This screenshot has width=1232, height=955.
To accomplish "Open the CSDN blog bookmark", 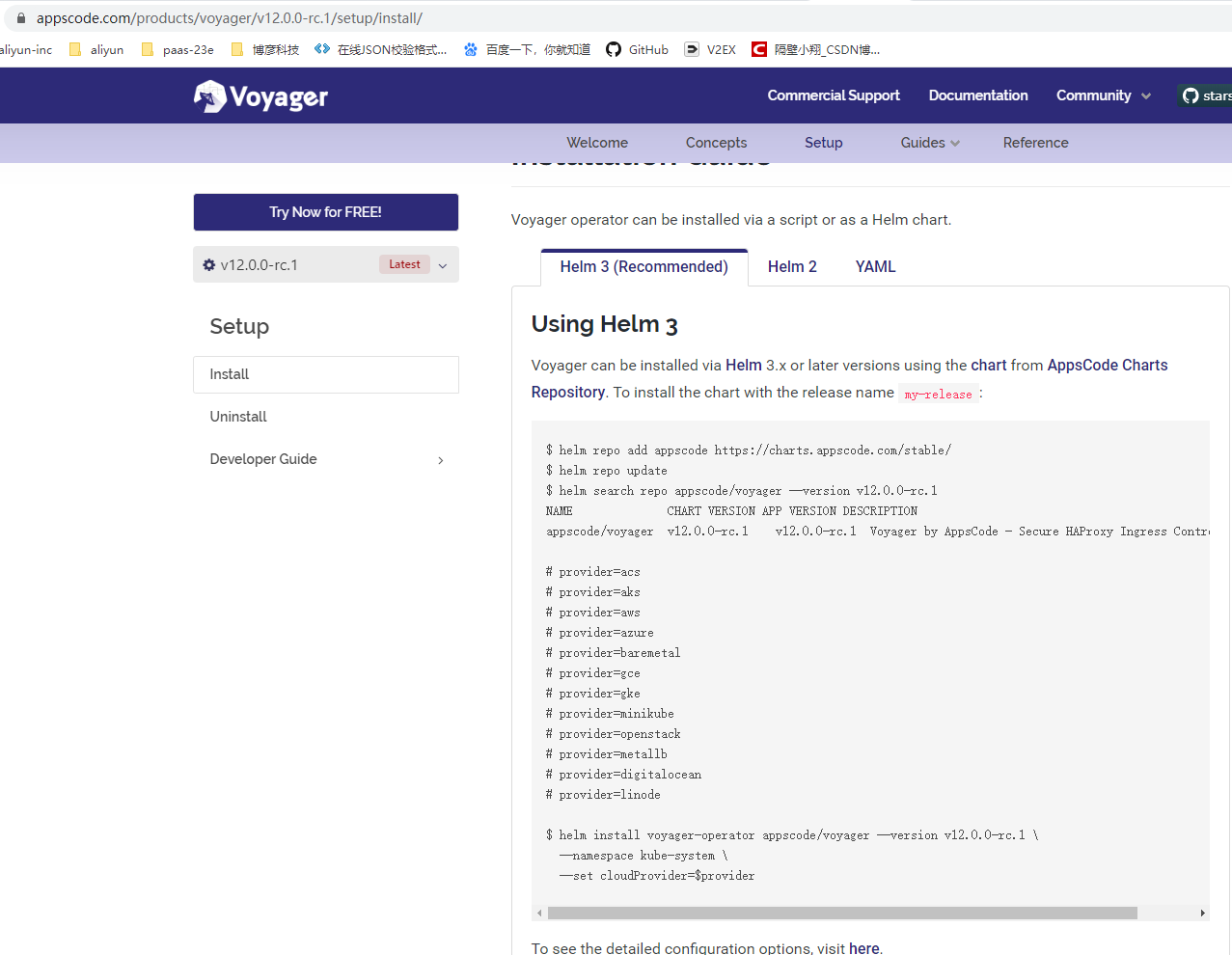I will coord(816,49).
